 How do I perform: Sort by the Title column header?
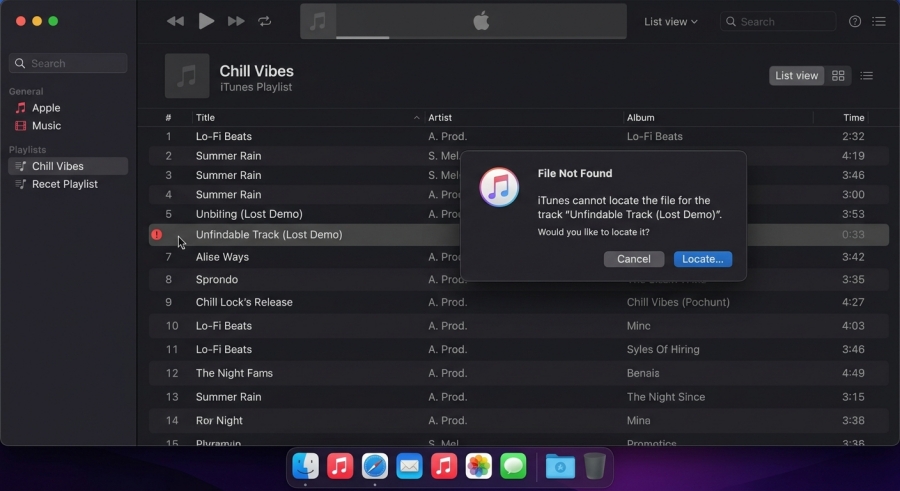click(x=205, y=118)
